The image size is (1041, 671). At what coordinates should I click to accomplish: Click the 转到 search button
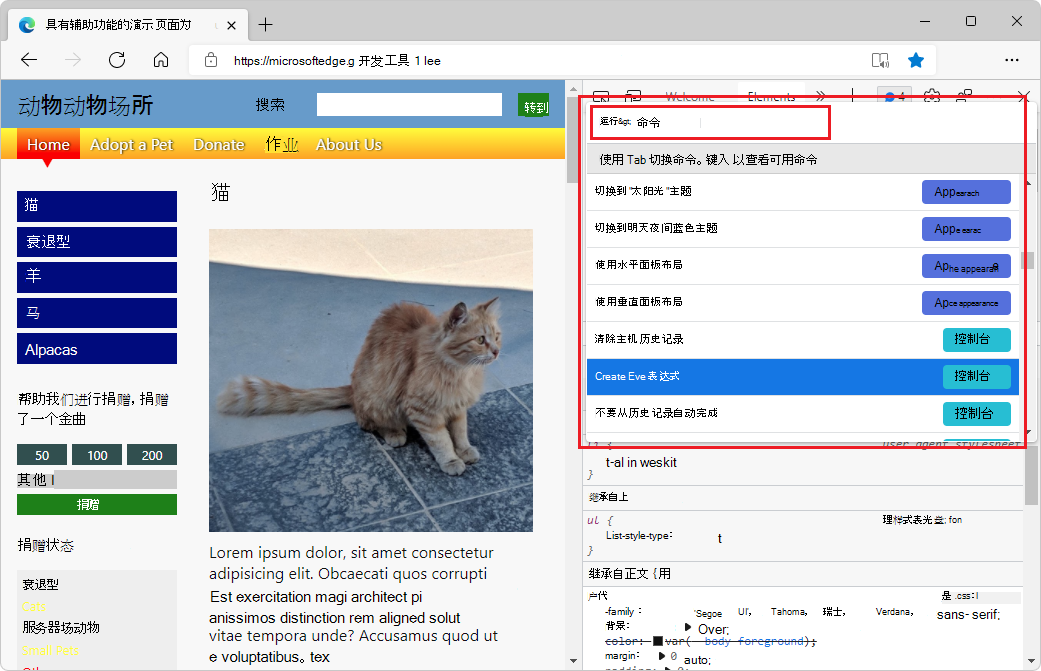(x=534, y=104)
